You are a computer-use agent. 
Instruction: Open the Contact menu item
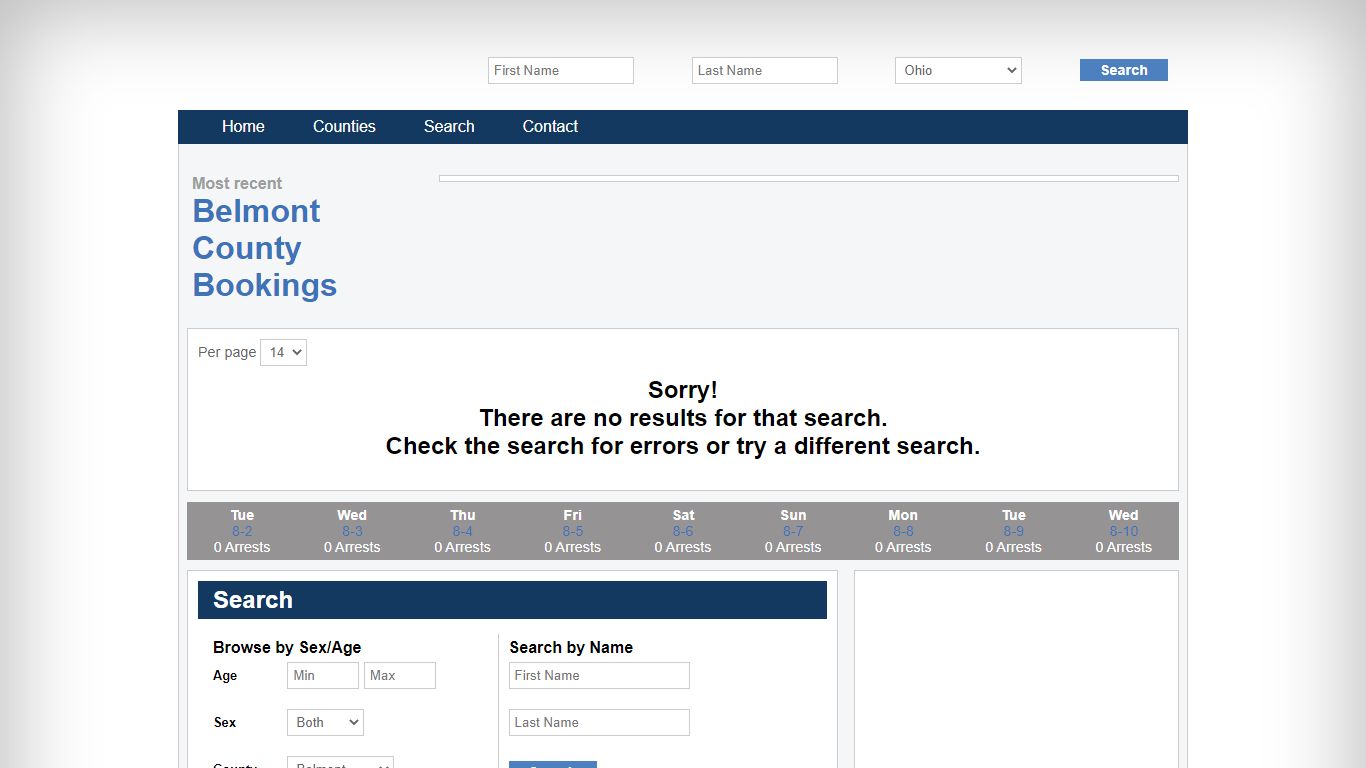pos(550,126)
